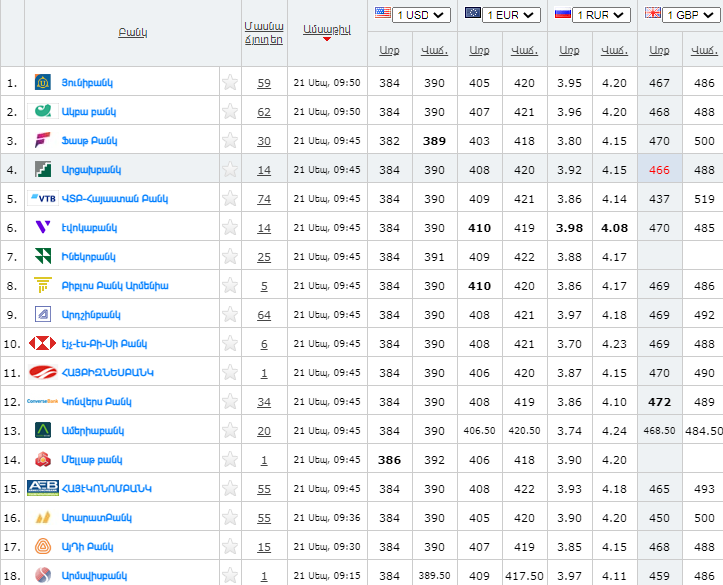Click the Armbusinessbank red logo in row 11
723x585 pixels.
[43, 372]
